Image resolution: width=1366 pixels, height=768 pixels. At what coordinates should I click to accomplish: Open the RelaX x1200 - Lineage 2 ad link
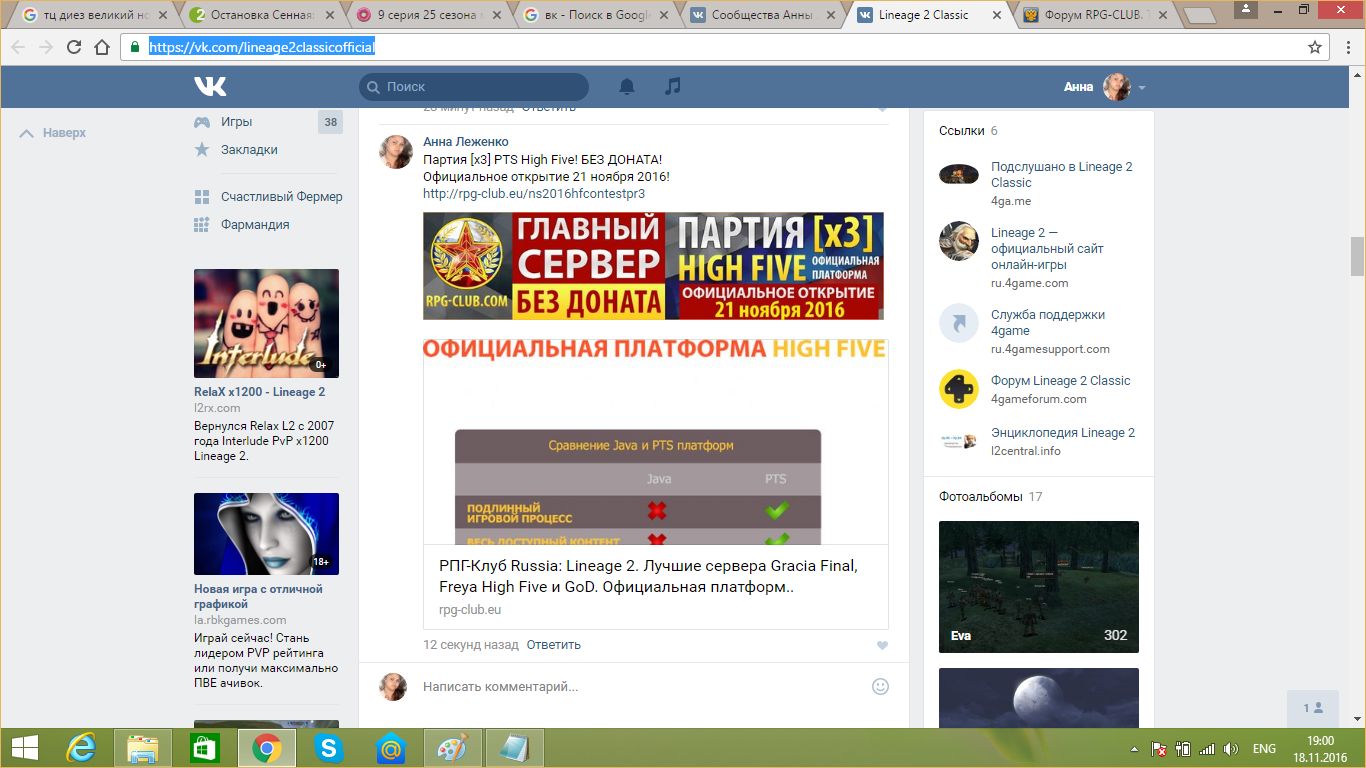259,392
